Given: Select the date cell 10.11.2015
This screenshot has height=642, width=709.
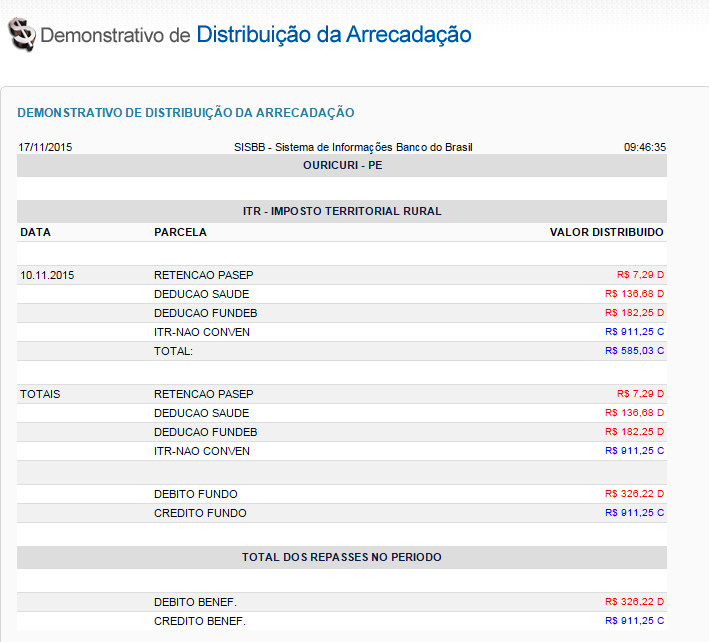Looking at the screenshot, I should click(47, 275).
